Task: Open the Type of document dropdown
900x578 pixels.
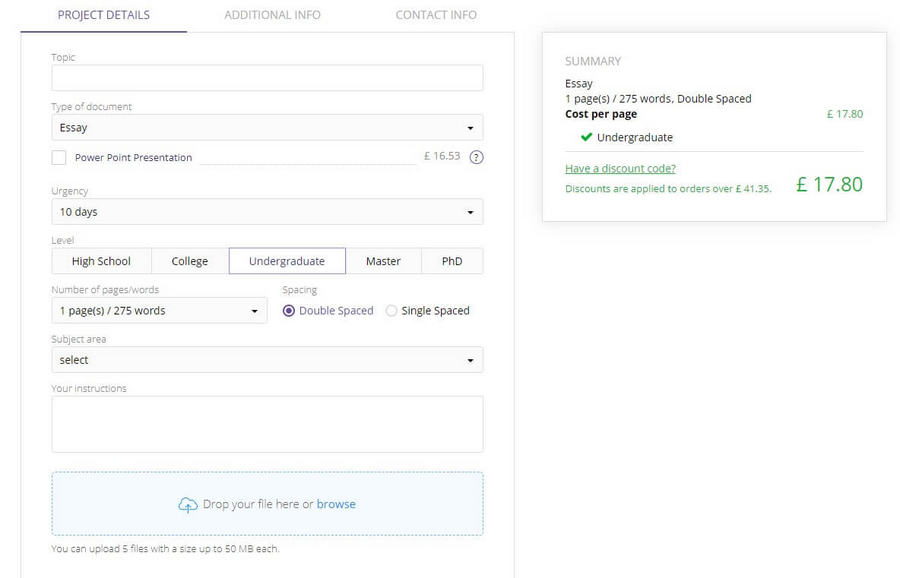Action: pyautogui.click(x=266, y=128)
